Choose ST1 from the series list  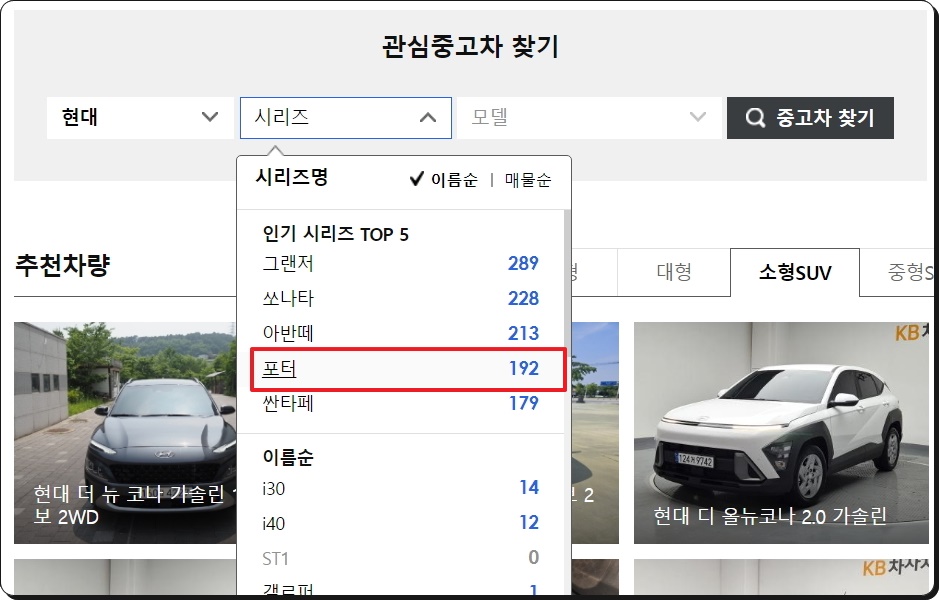coord(401,558)
